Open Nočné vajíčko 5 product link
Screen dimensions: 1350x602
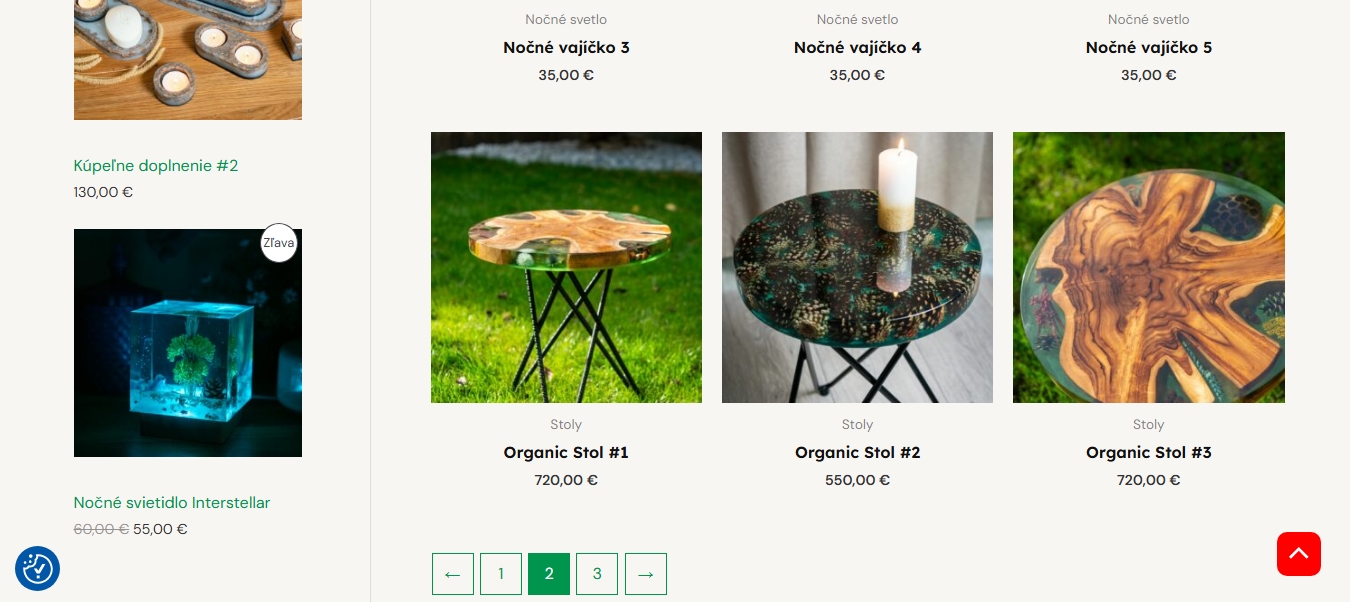click(1149, 47)
